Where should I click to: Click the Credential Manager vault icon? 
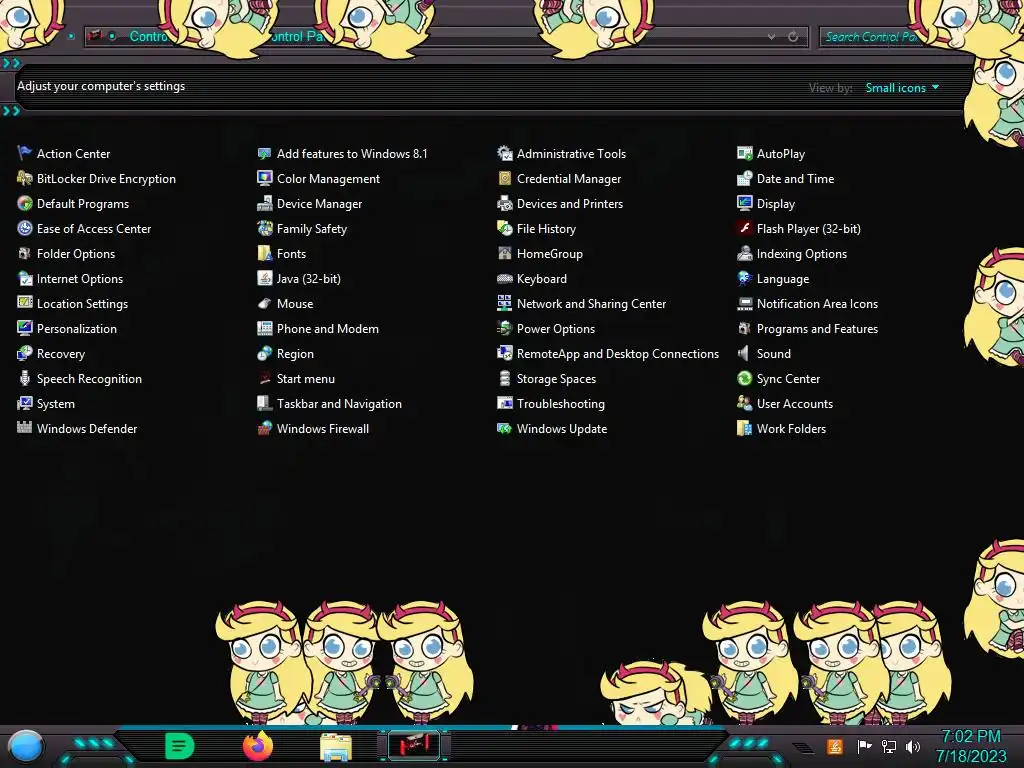pos(505,178)
